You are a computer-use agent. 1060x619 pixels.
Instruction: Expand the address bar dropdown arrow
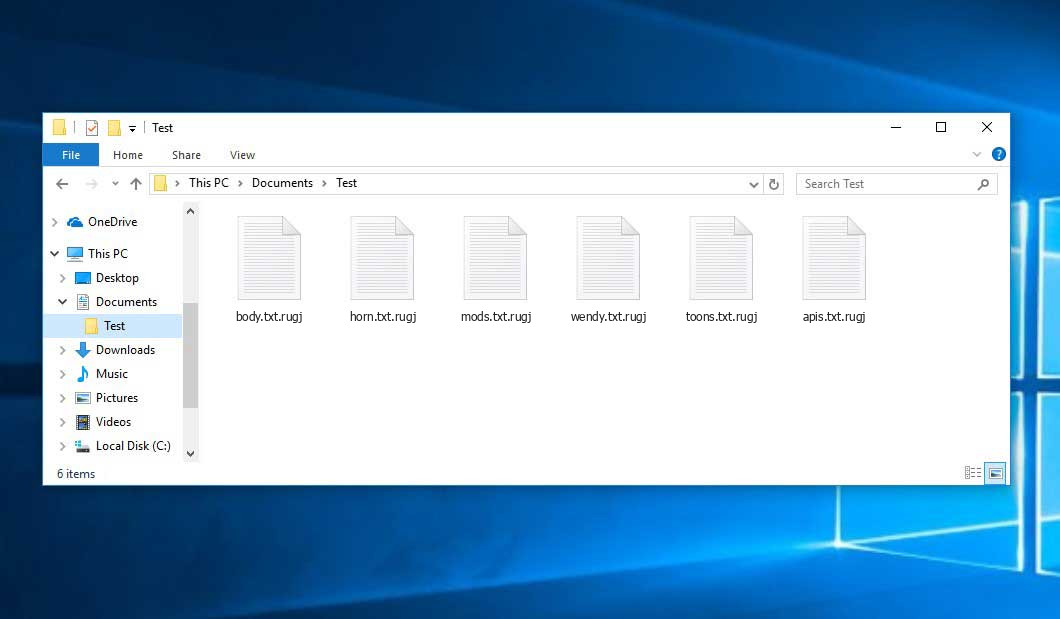coord(753,183)
